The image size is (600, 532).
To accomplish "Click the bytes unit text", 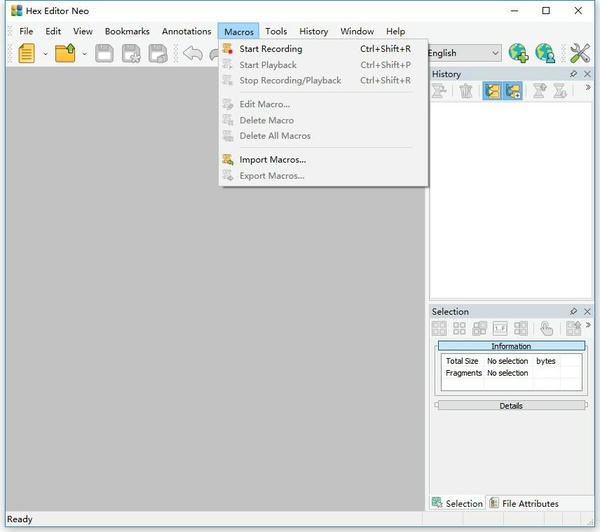I will click(x=546, y=361).
